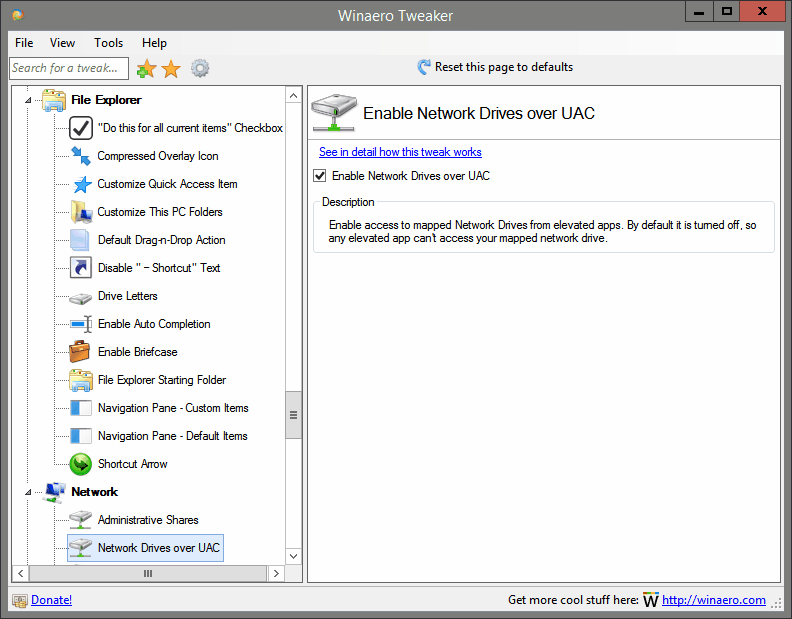Click the pane icon for Navigation Pane - Custom Items
The width and height of the screenshot is (792, 619).
click(81, 408)
